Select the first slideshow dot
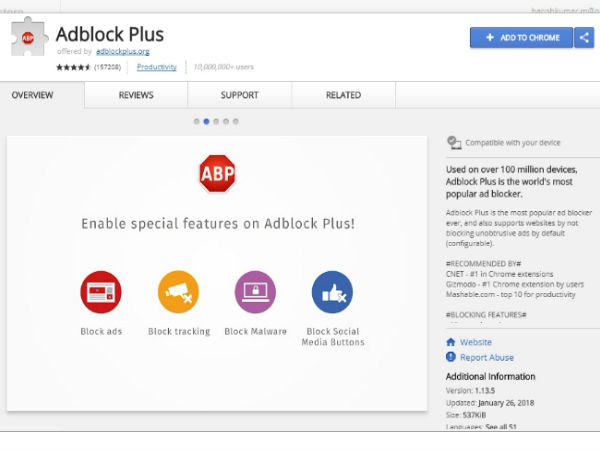The height and width of the screenshot is (450, 600). [x=196, y=121]
